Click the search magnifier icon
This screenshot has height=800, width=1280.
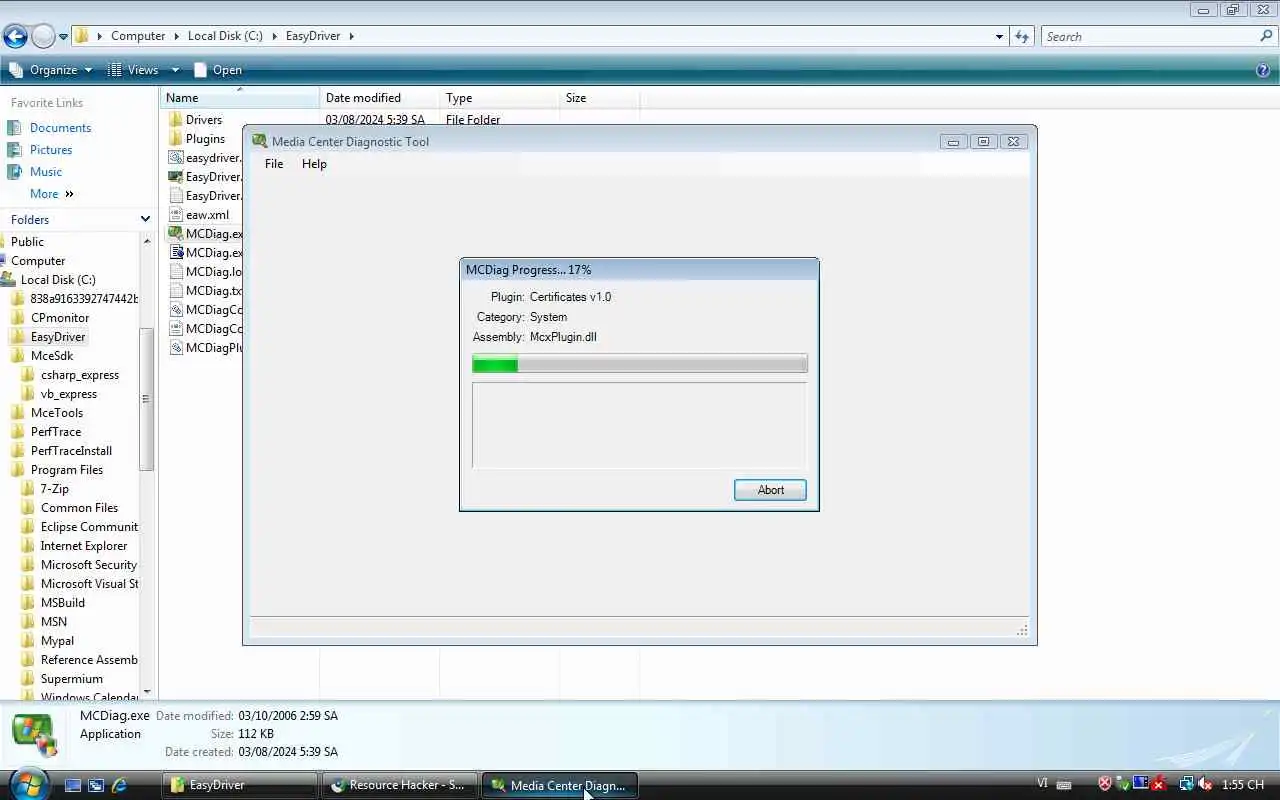1267,36
